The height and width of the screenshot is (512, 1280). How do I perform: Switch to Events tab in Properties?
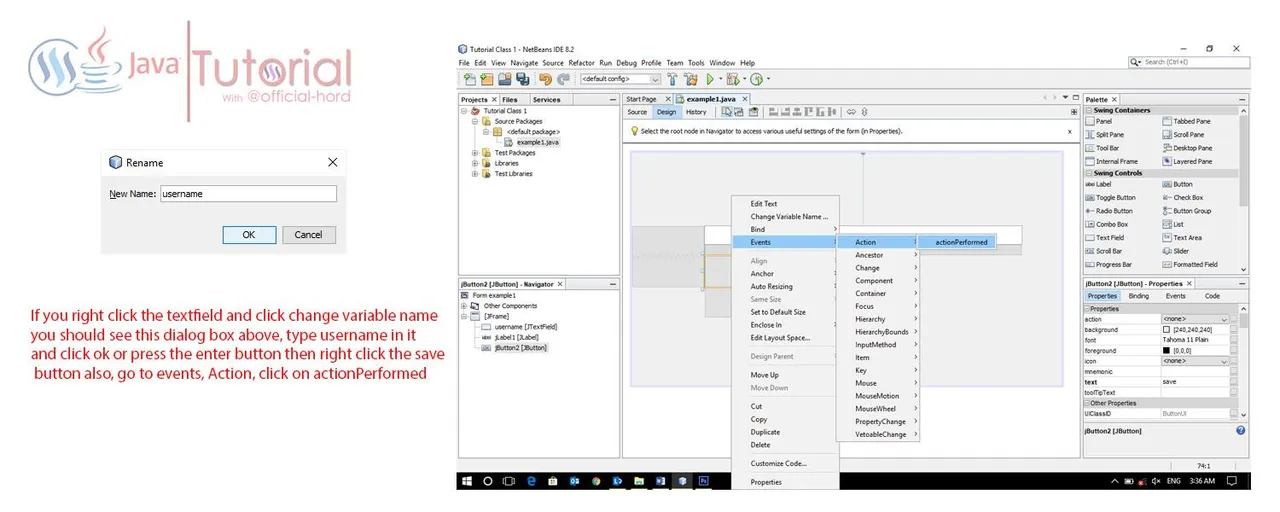(1176, 296)
